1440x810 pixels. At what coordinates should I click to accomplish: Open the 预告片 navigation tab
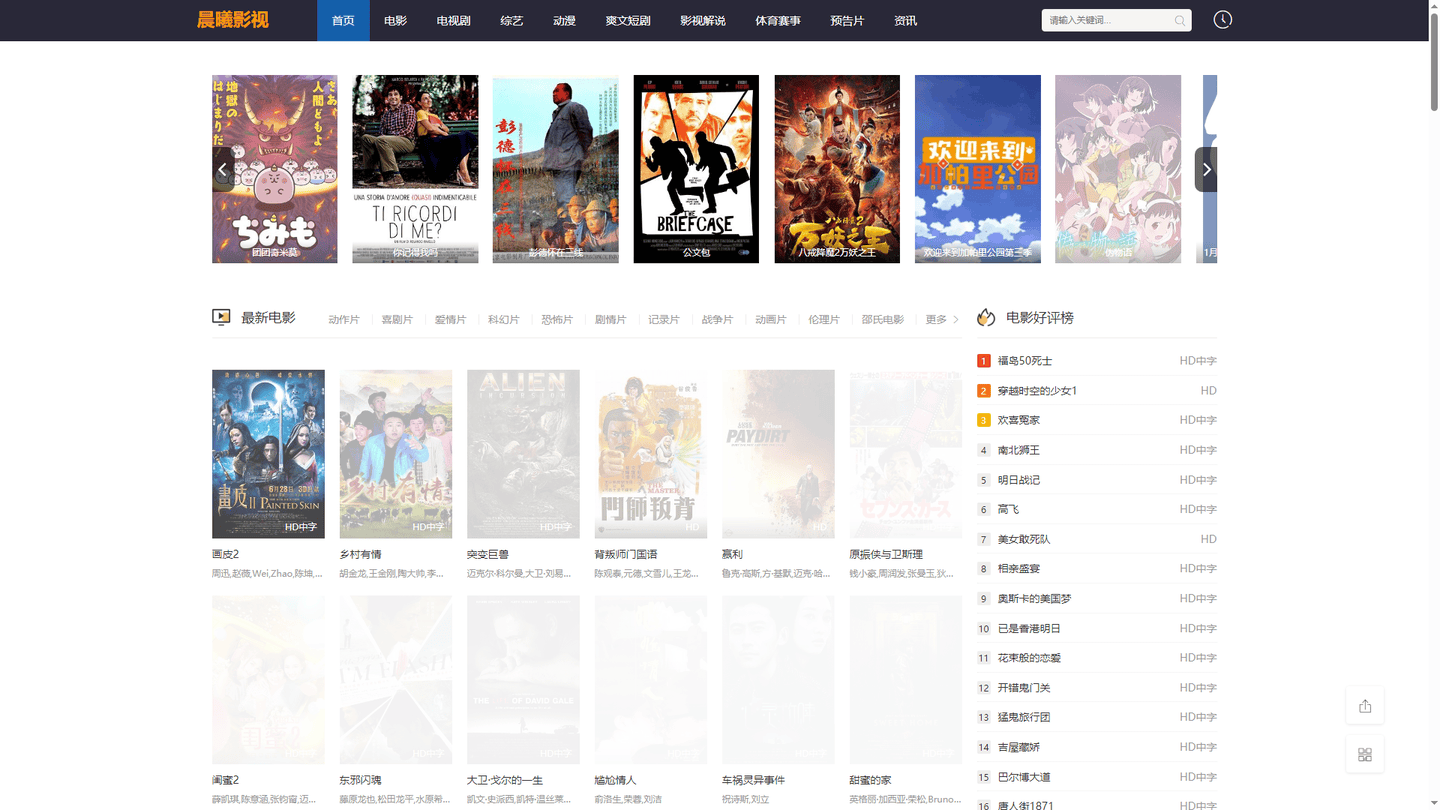[x=847, y=20]
